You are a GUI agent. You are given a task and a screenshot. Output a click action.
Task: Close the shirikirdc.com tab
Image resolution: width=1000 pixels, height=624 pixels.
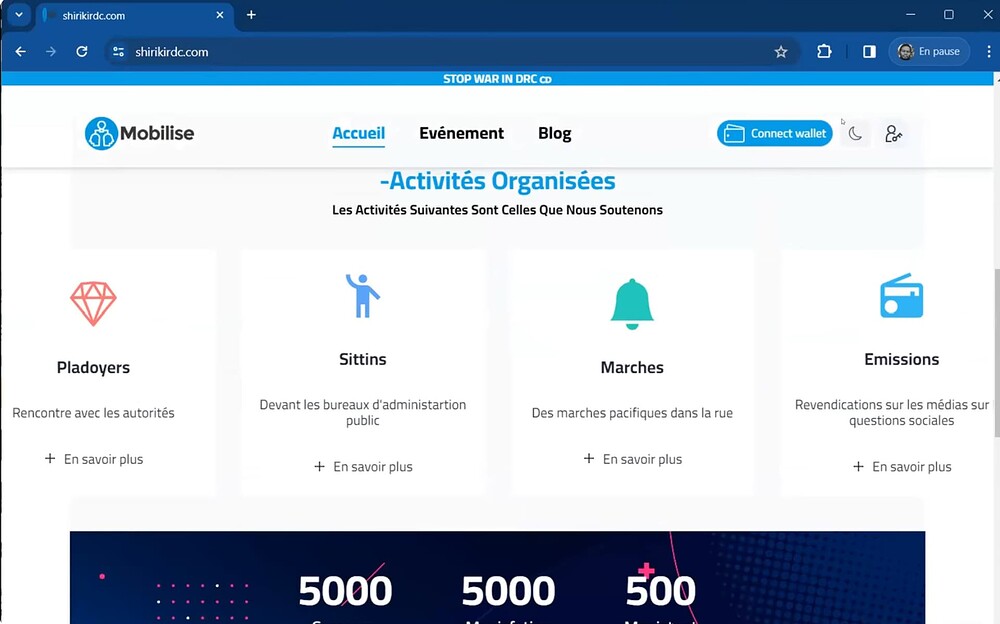pyautogui.click(x=220, y=15)
